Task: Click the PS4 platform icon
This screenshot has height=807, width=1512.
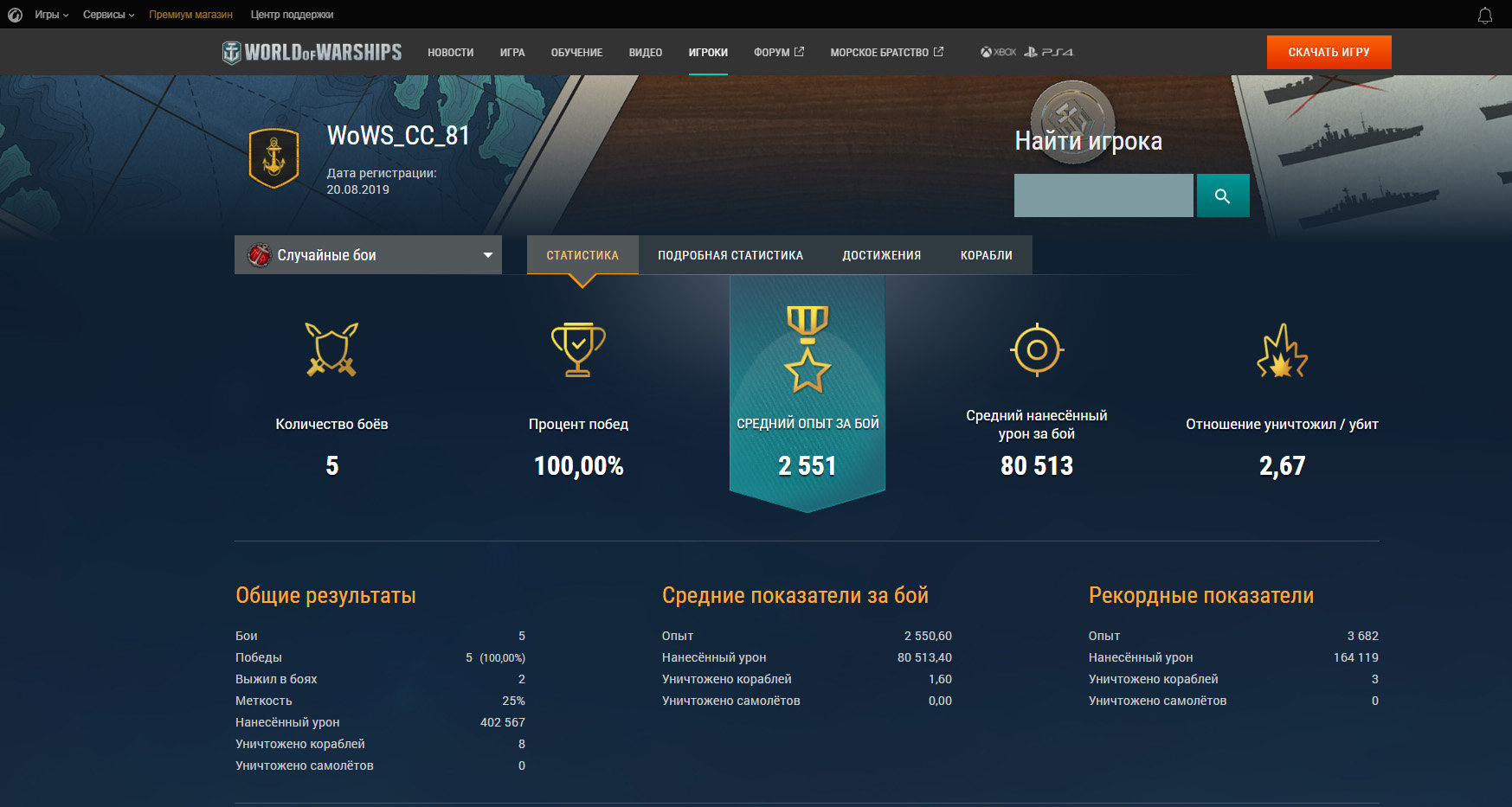Action: click(1048, 52)
